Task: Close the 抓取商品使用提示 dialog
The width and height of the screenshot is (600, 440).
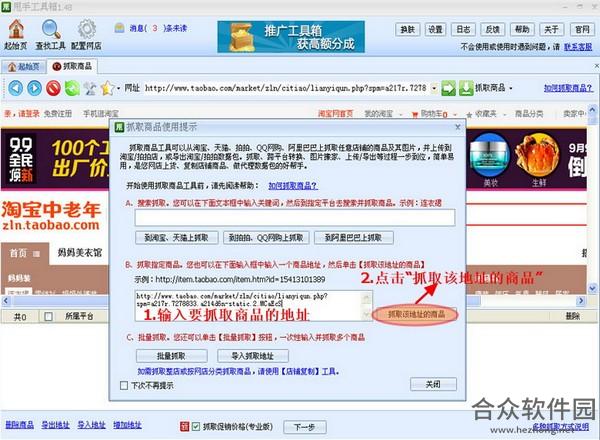Action: 458,127
